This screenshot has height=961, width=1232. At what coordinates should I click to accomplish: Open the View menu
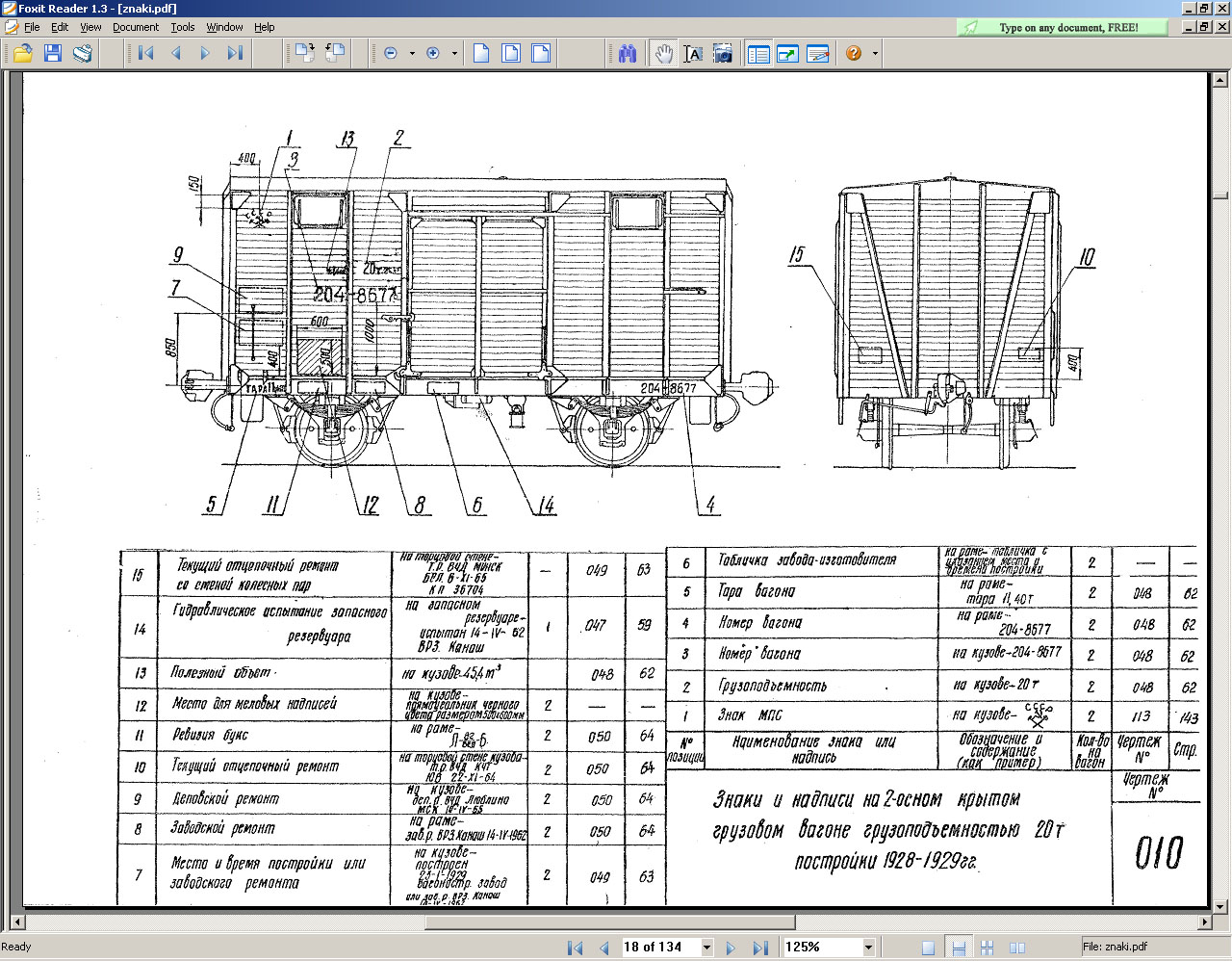90,27
